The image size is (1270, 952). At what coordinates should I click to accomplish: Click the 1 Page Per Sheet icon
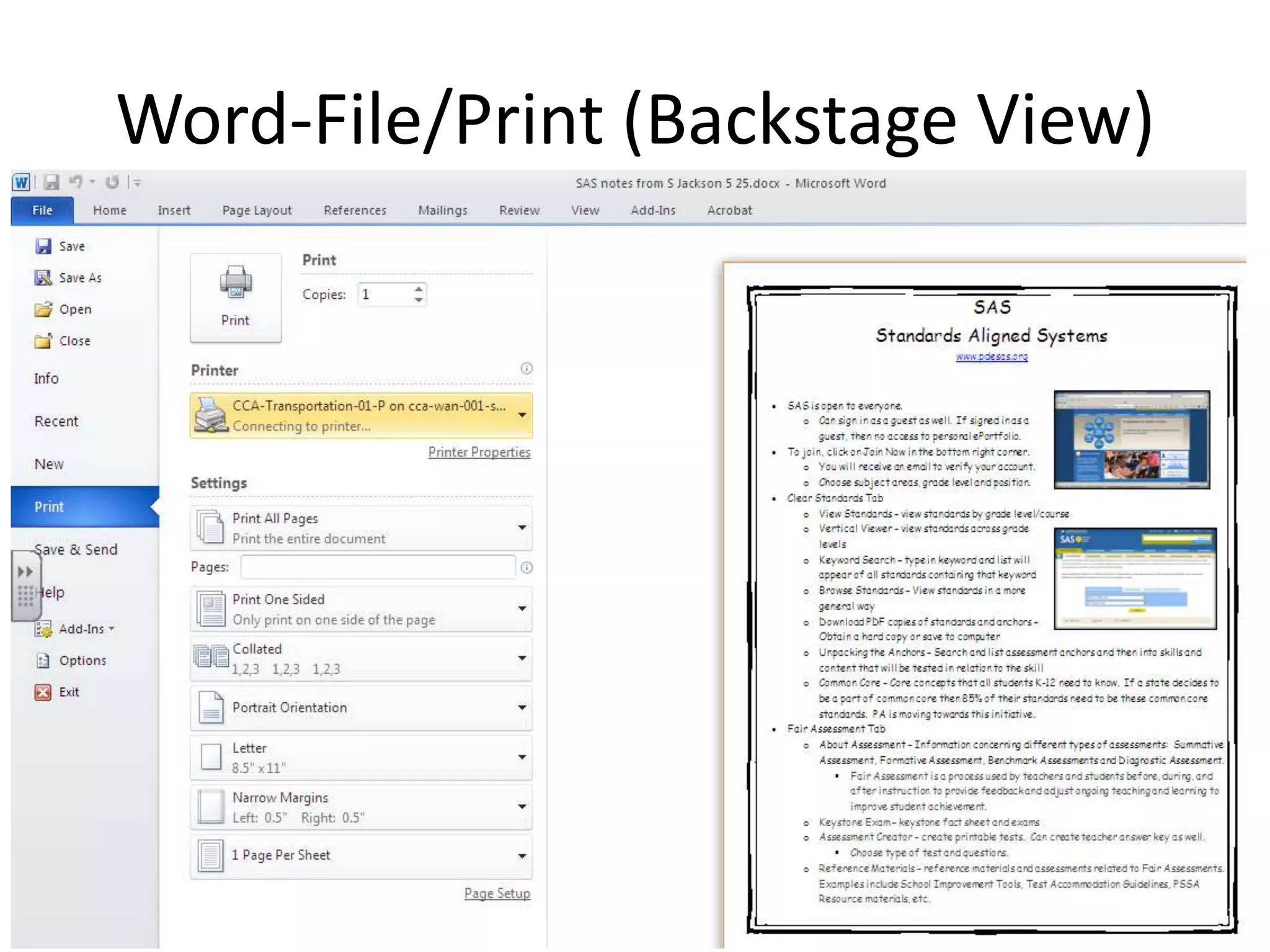pos(211,856)
